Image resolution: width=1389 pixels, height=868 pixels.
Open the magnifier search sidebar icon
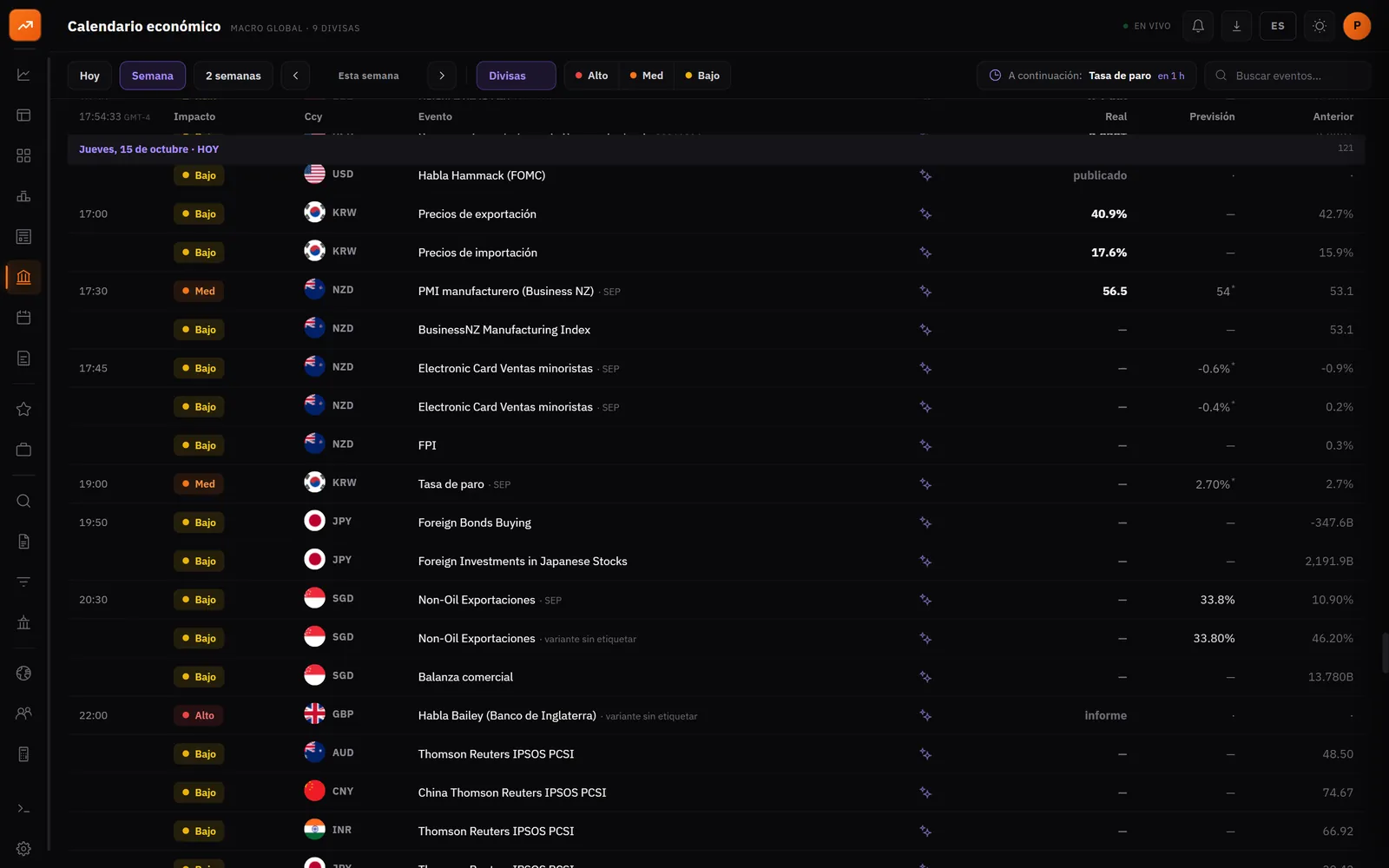click(x=23, y=501)
